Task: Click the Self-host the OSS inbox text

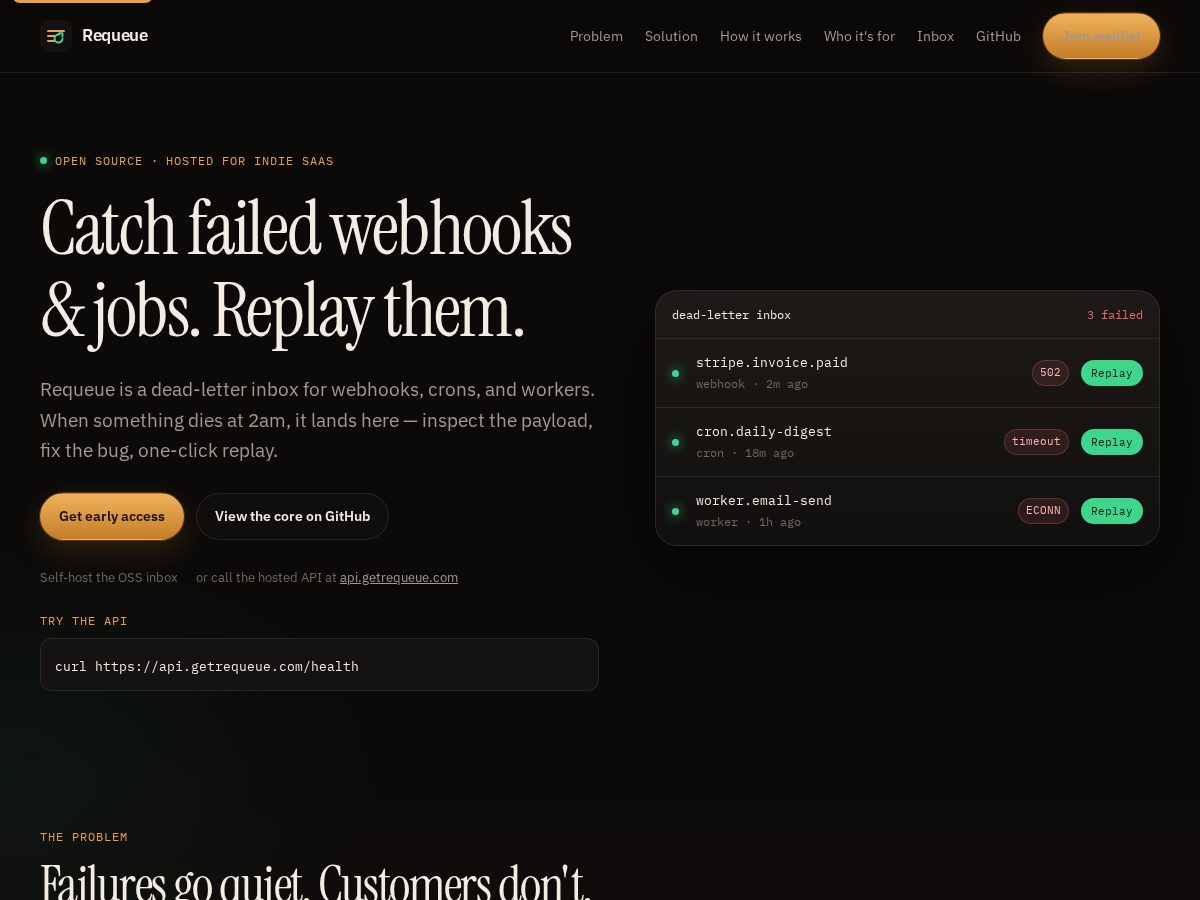Action: point(109,577)
